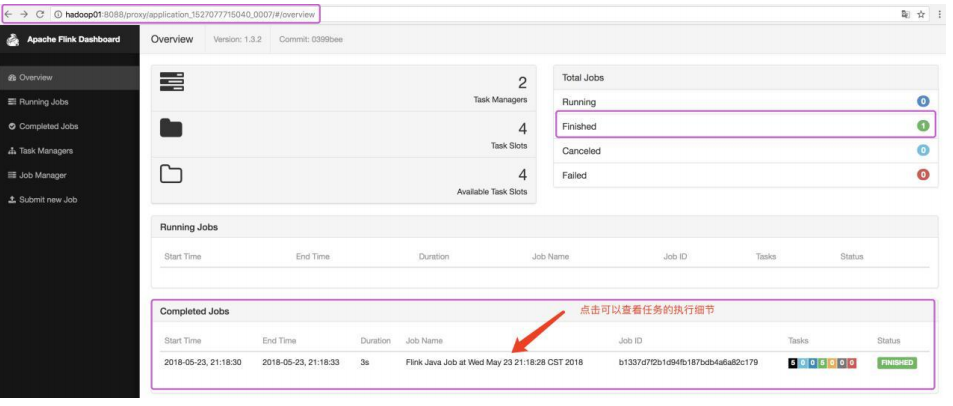953x406 pixels.
Task: Open the Flink Java Job completed job entry
Action: click(x=494, y=362)
